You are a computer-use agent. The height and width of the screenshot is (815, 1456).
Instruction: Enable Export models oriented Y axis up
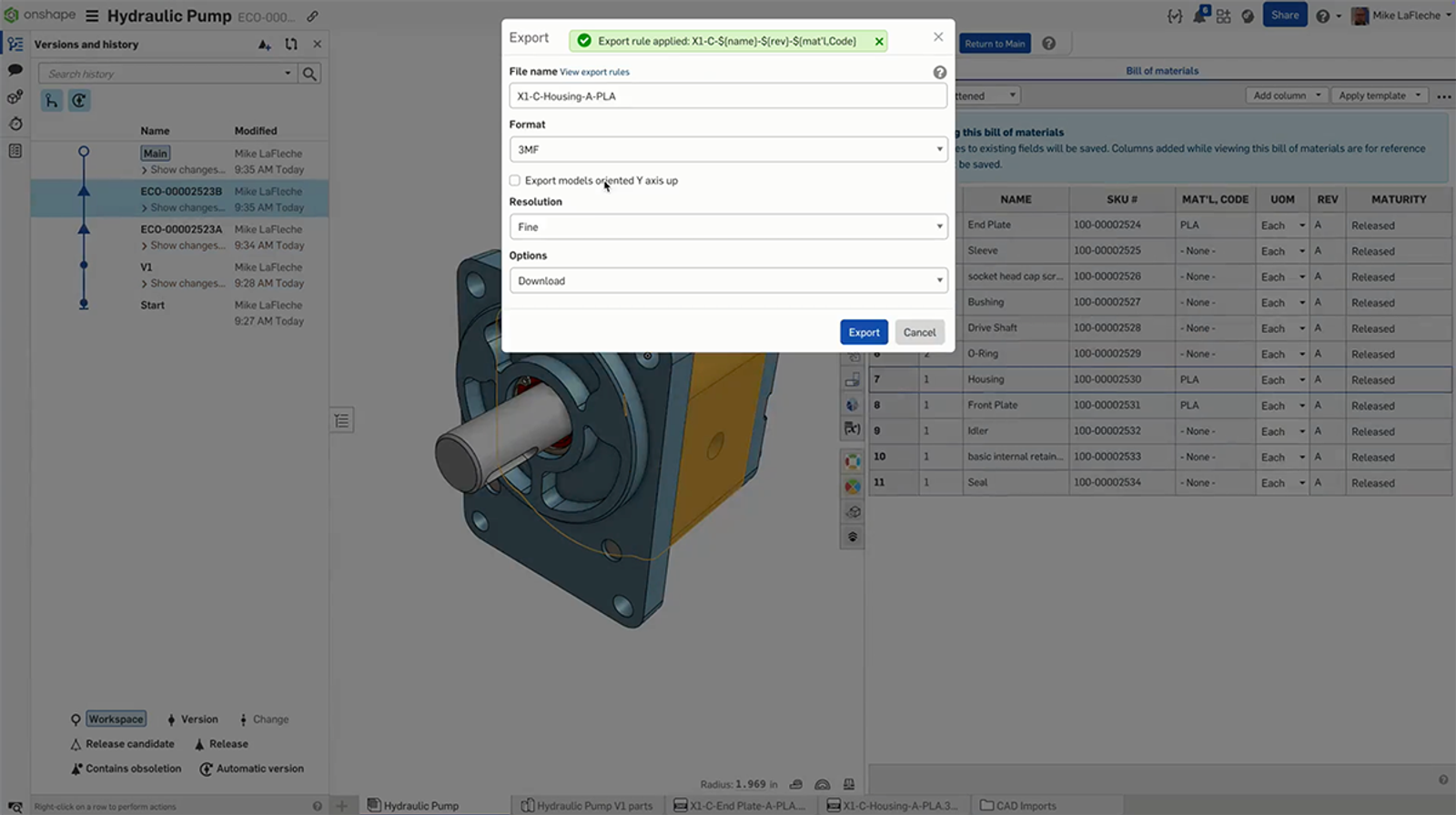(x=515, y=181)
